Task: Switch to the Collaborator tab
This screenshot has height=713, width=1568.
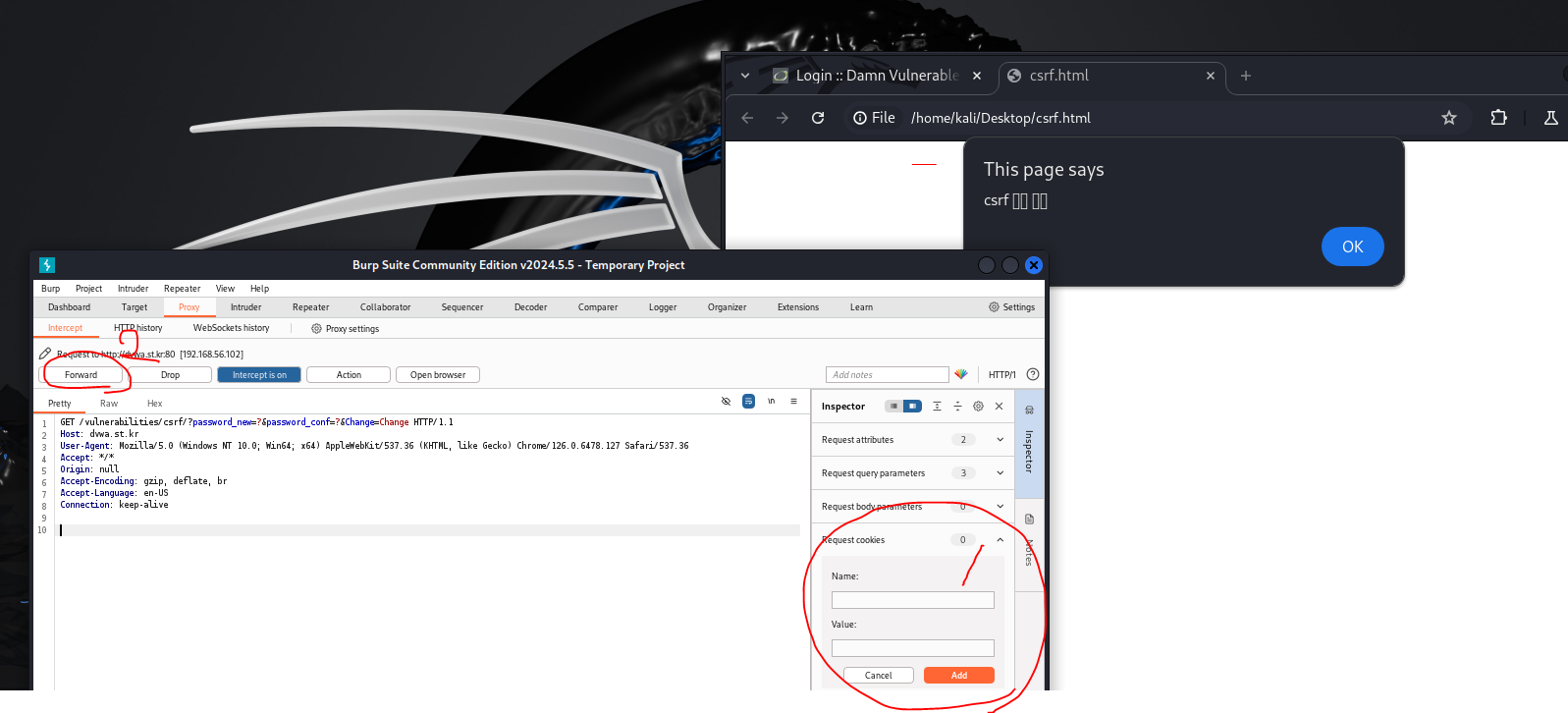Action: [386, 307]
